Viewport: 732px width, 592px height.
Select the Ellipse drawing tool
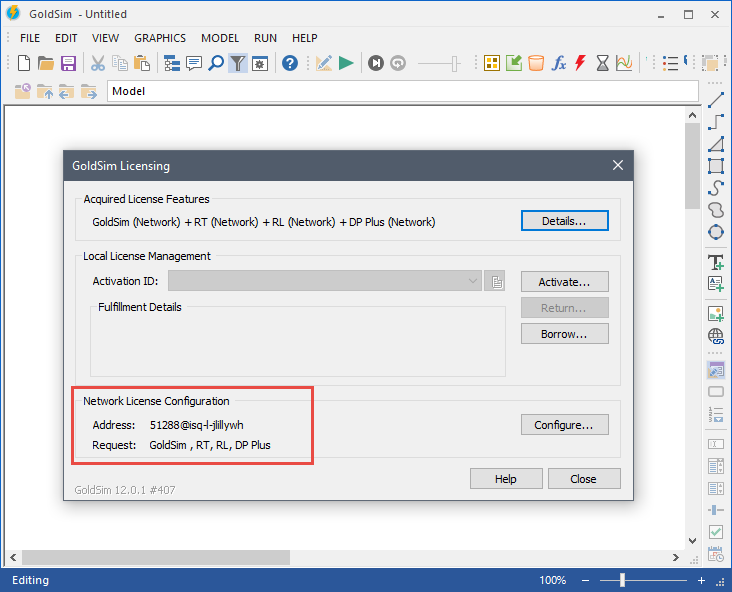coord(716,232)
